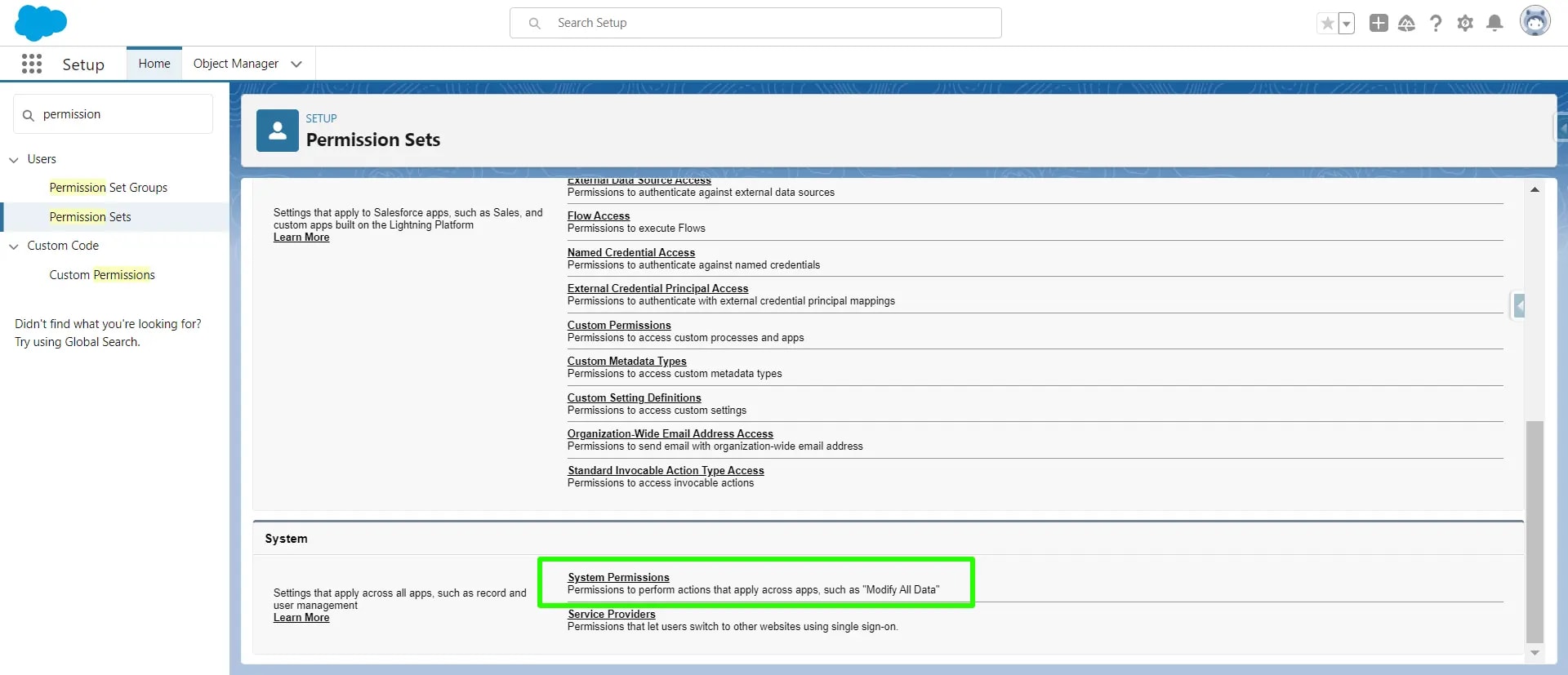Open the user profile avatar
This screenshot has height=675, width=1568.
tap(1535, 22)
